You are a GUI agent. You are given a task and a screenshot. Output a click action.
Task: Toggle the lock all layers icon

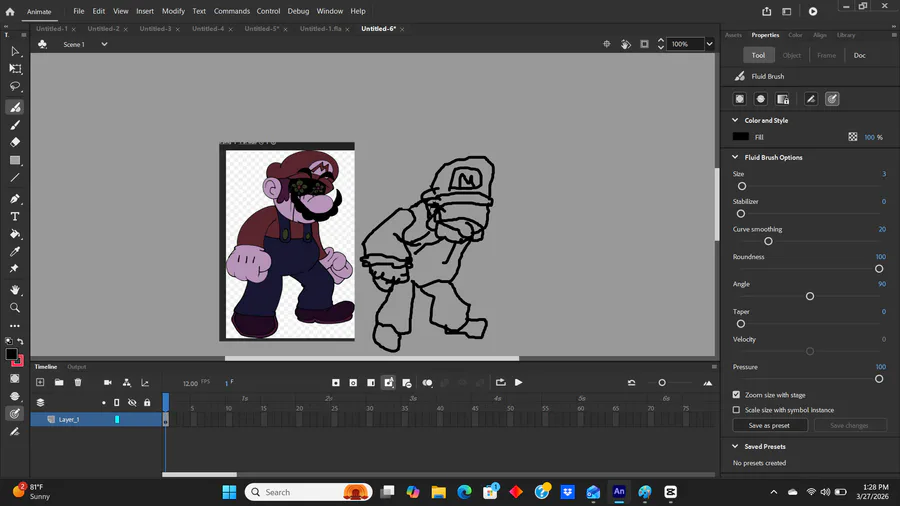[147, 402]
